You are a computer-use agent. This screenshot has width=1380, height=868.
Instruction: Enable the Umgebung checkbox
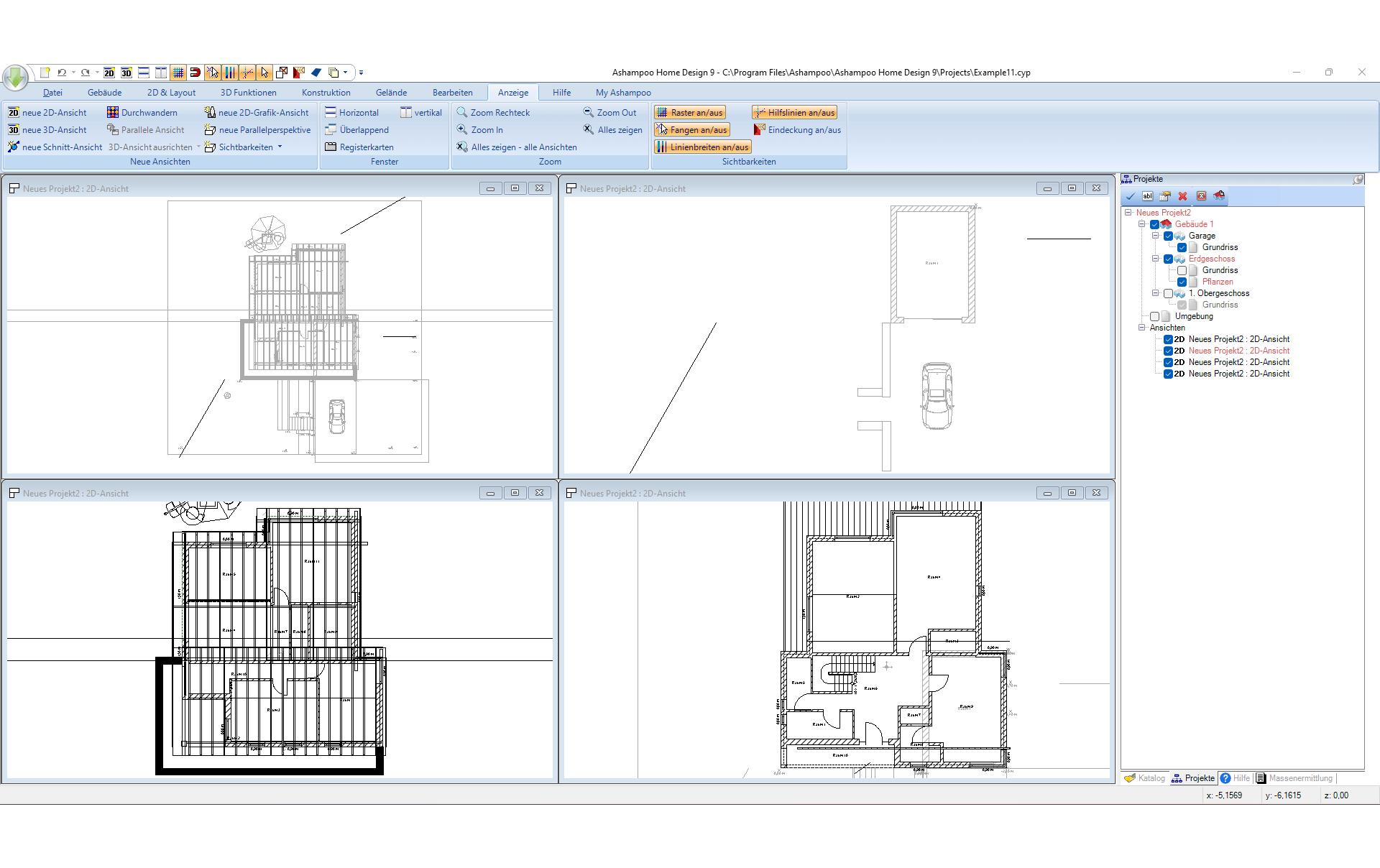point(1154,317)
